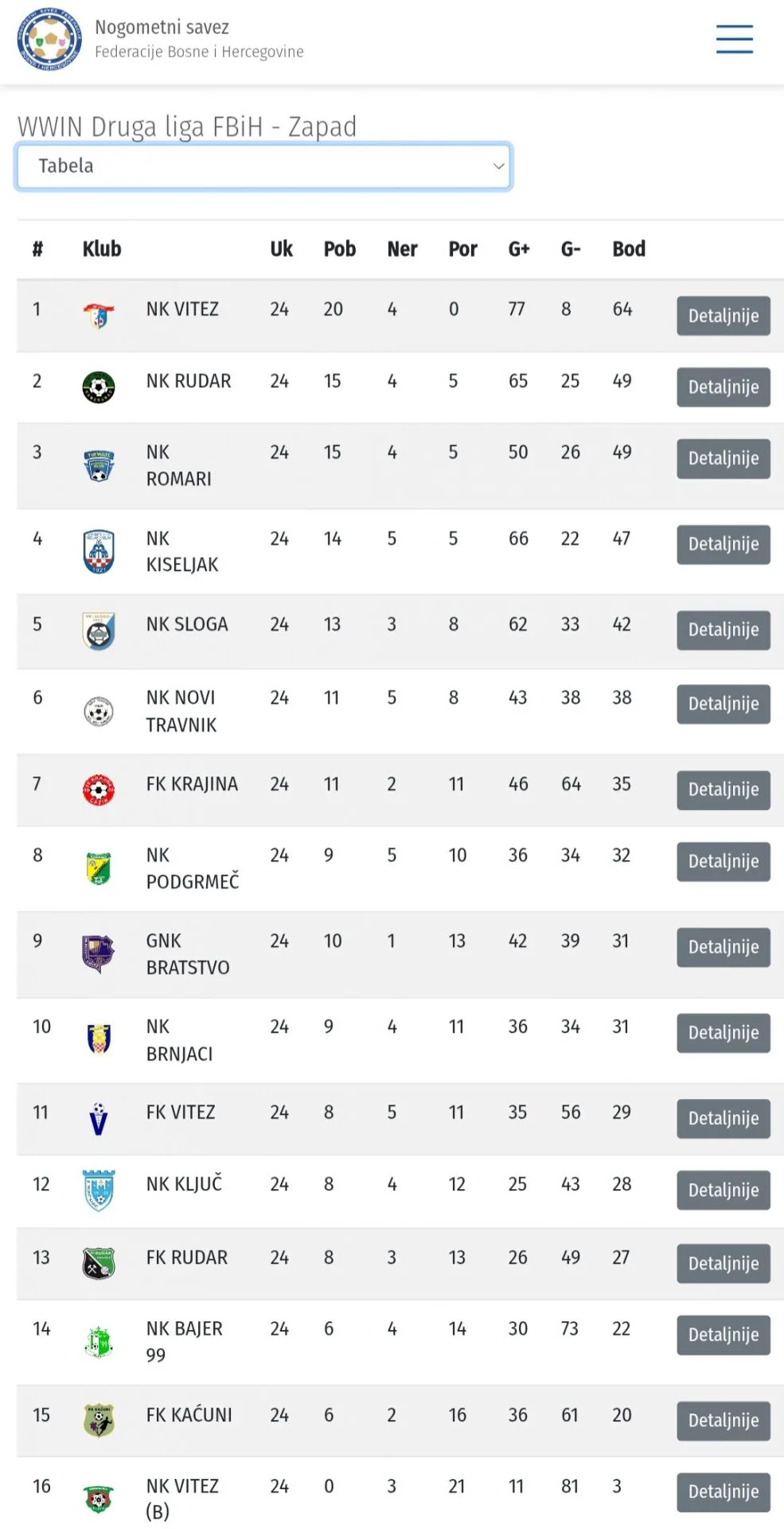Open Detaljnije for NK Vitez (B)
784x1529 pixels.
coord(723,1492)
